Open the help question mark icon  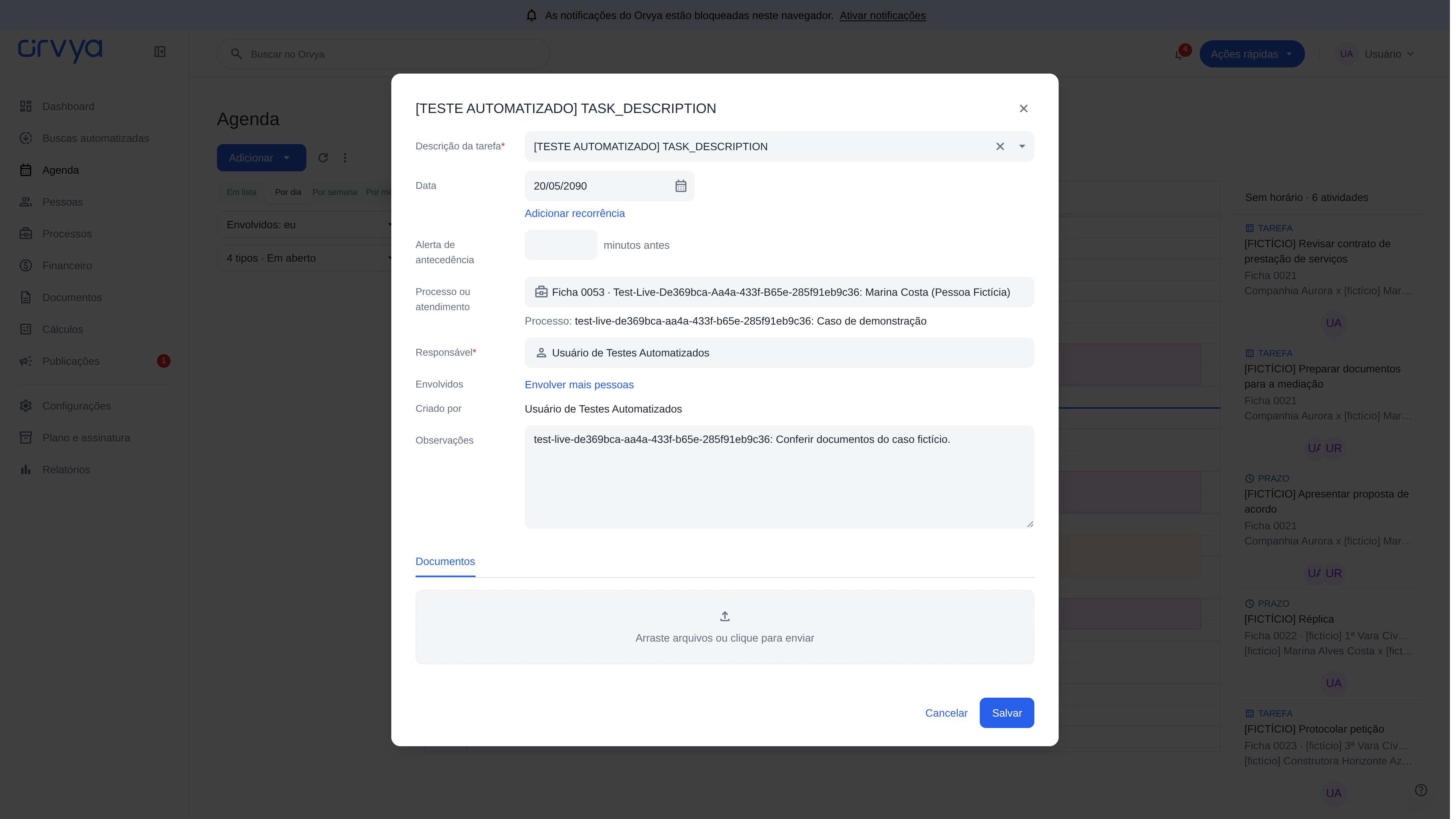[x=1420, y=790]
